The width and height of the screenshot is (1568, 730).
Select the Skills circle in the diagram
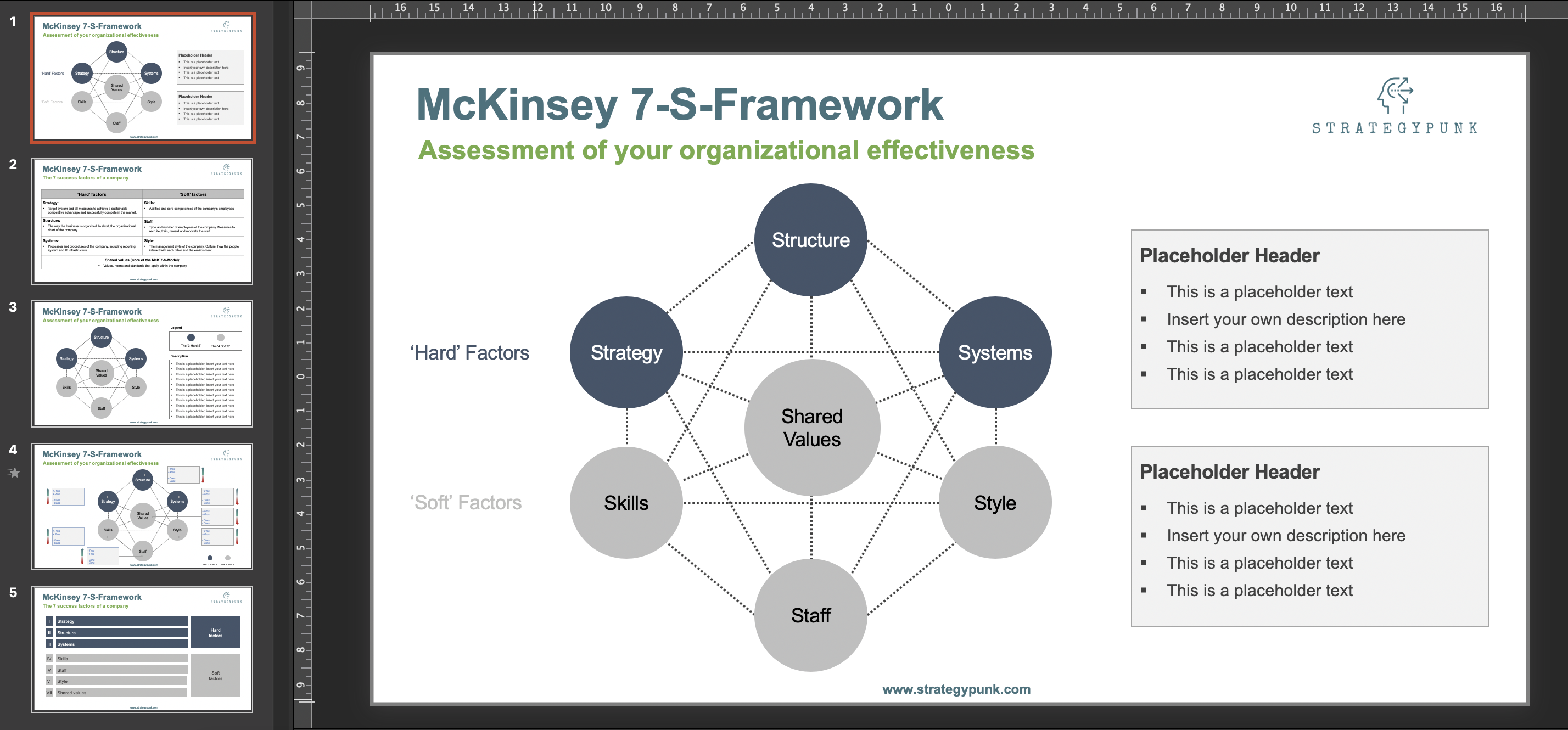coord(626,502)
